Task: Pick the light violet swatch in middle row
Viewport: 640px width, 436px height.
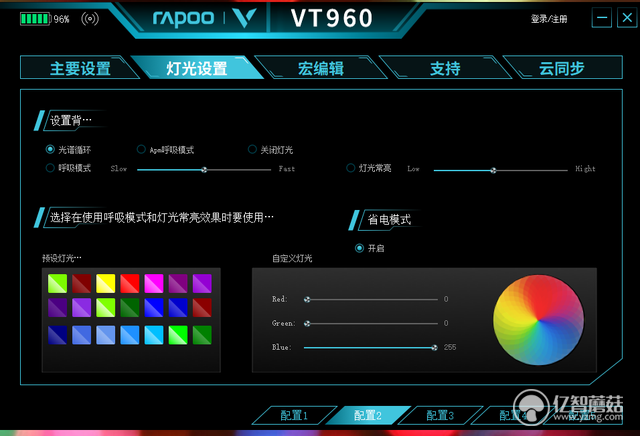Action: (82, 308)
